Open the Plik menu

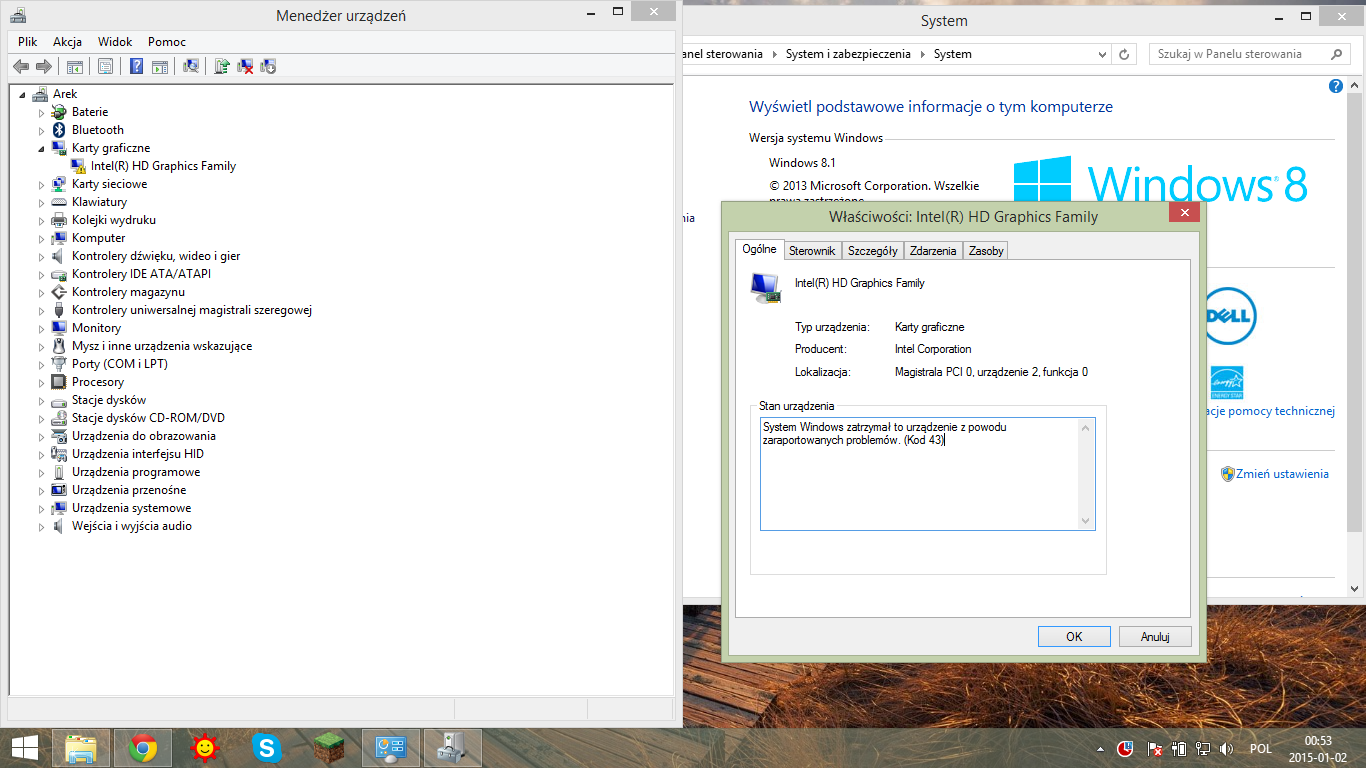[x=27, y=42]
